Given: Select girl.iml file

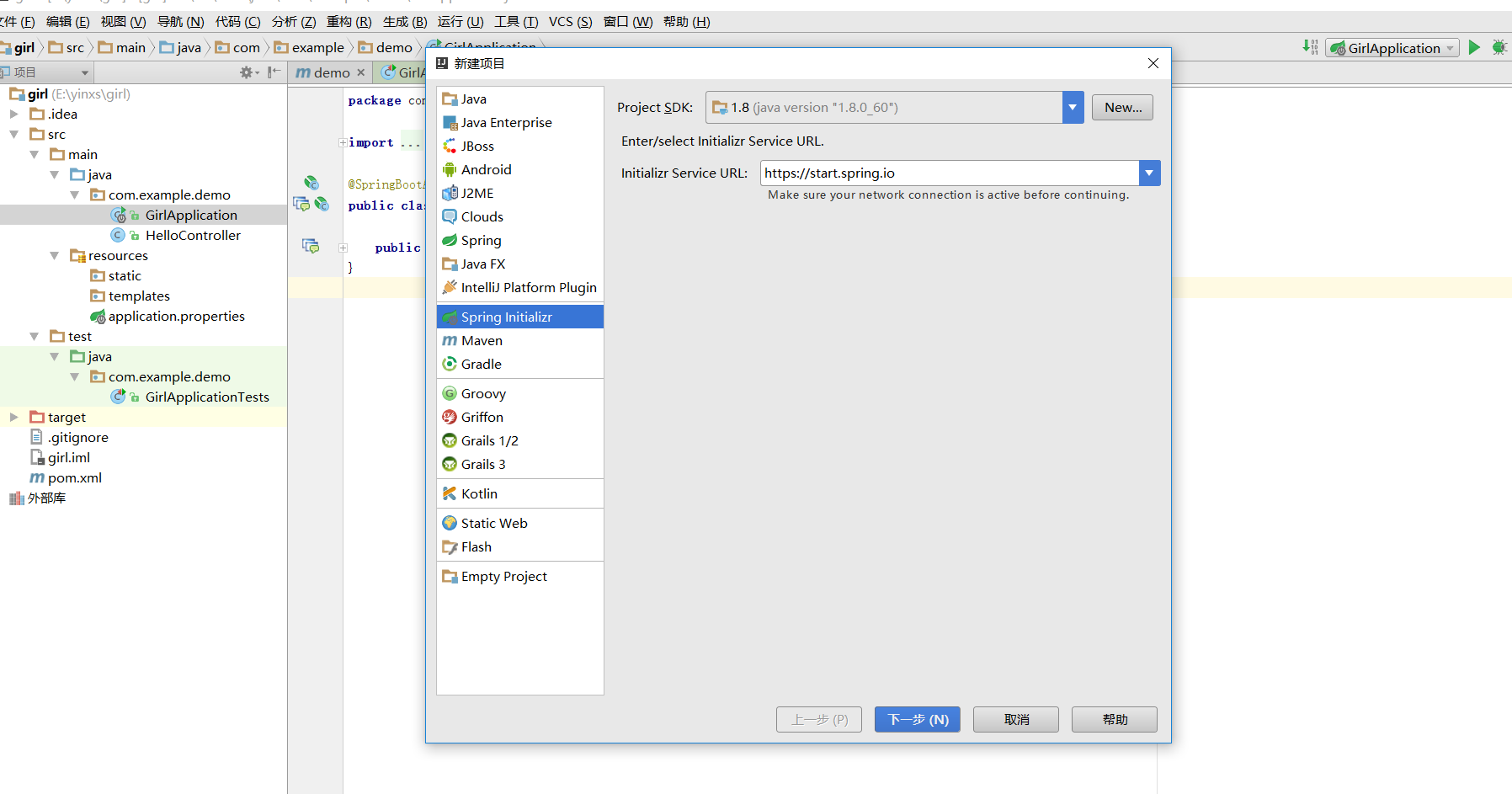Looking at the screenshot, I should coord(68,458).
